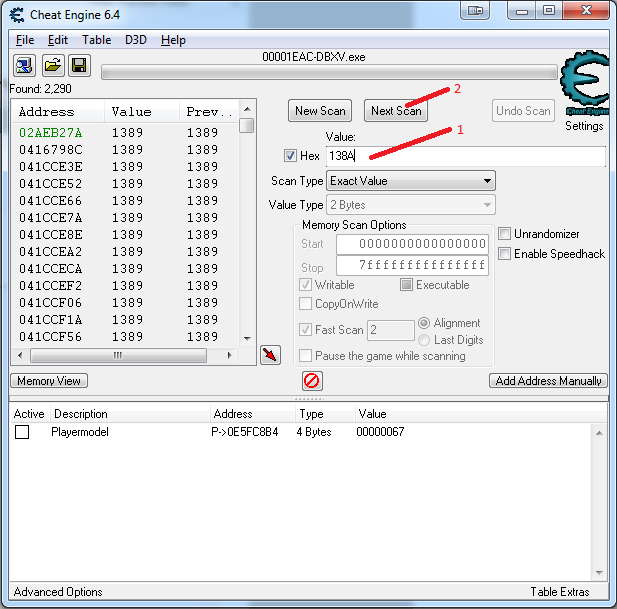This screenshot has width=617, height=609.
Task: Click the results list scroll up arrow
Action: point(247,109)
